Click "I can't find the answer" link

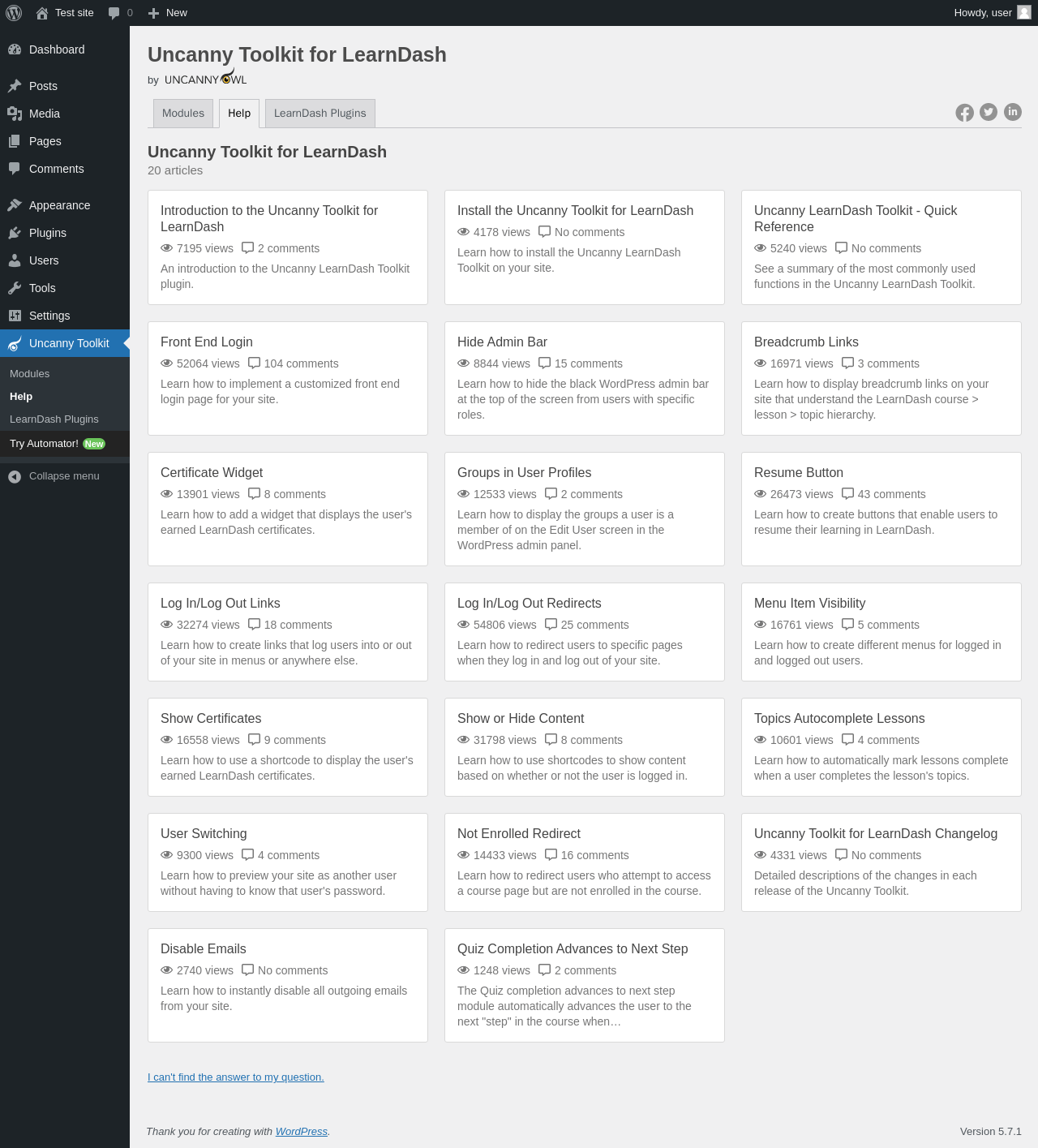236,1077
